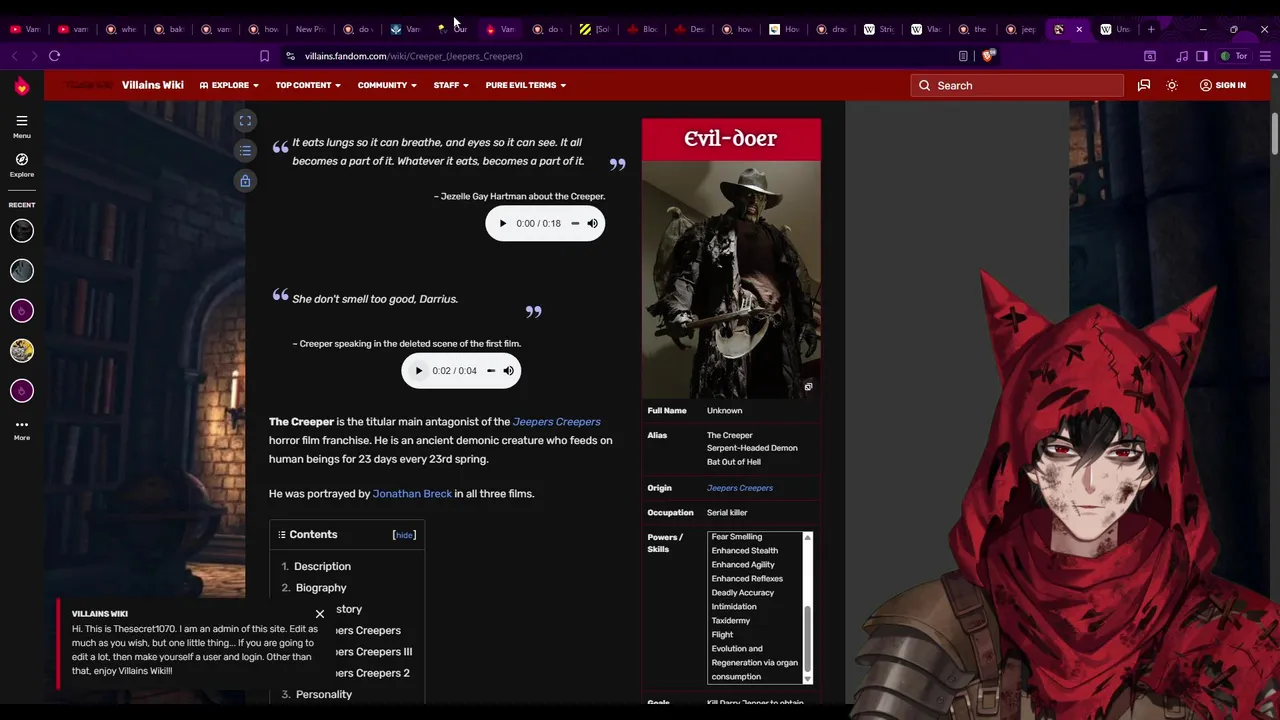
Task: Reload the page with refresh icon
Action: click(x=55, y=56)
